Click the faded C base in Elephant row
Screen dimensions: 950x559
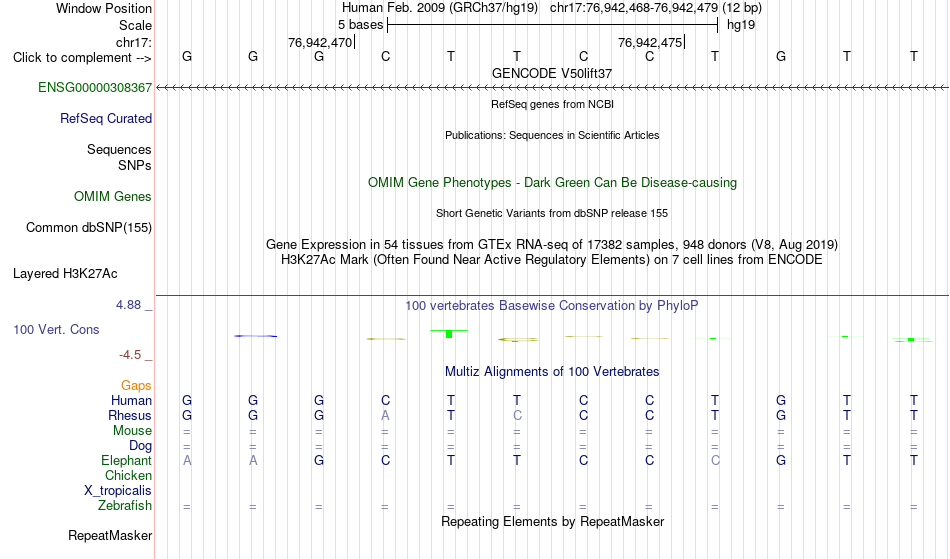point(715,460)
